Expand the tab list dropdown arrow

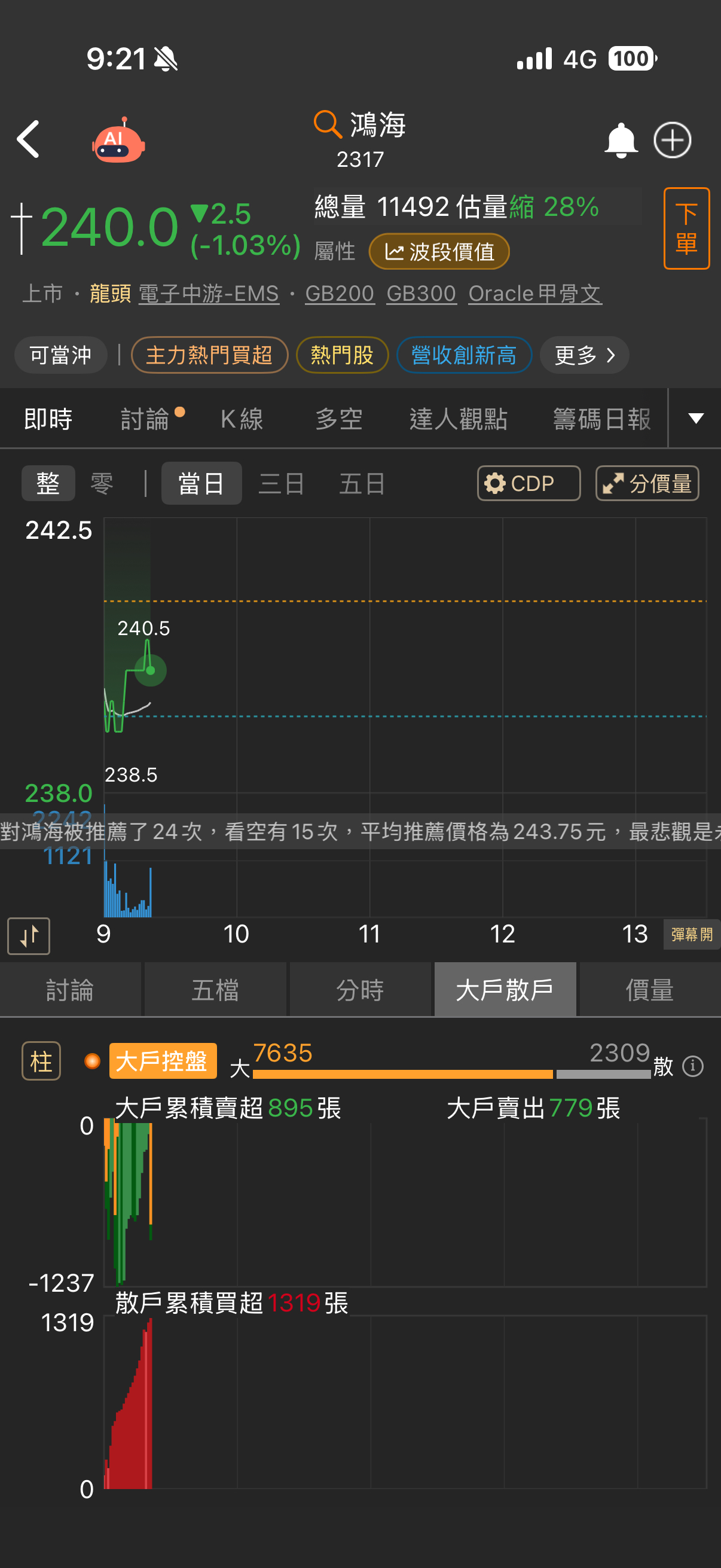tap(695, 418)
